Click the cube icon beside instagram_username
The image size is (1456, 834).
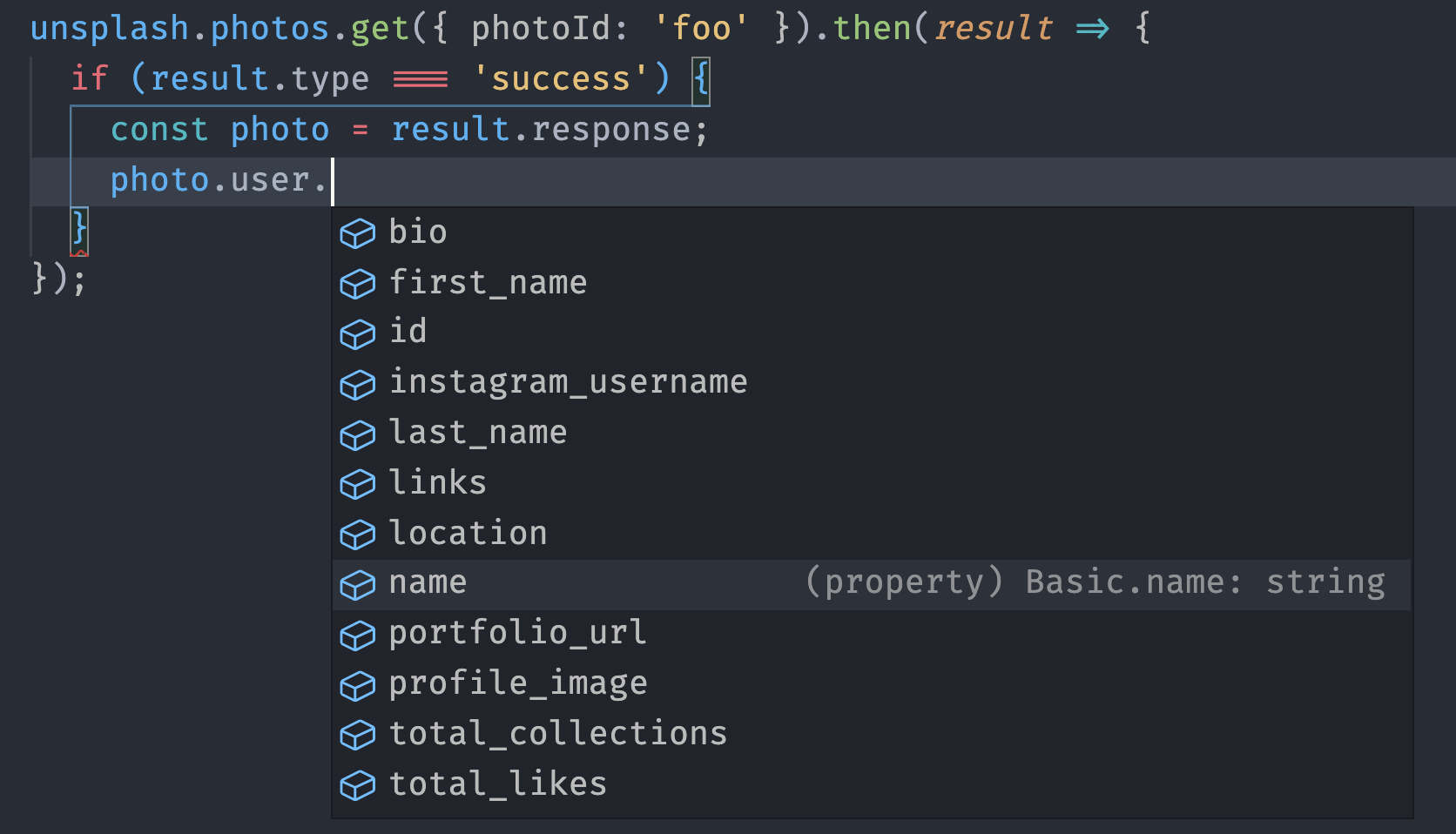click(358, 384)
